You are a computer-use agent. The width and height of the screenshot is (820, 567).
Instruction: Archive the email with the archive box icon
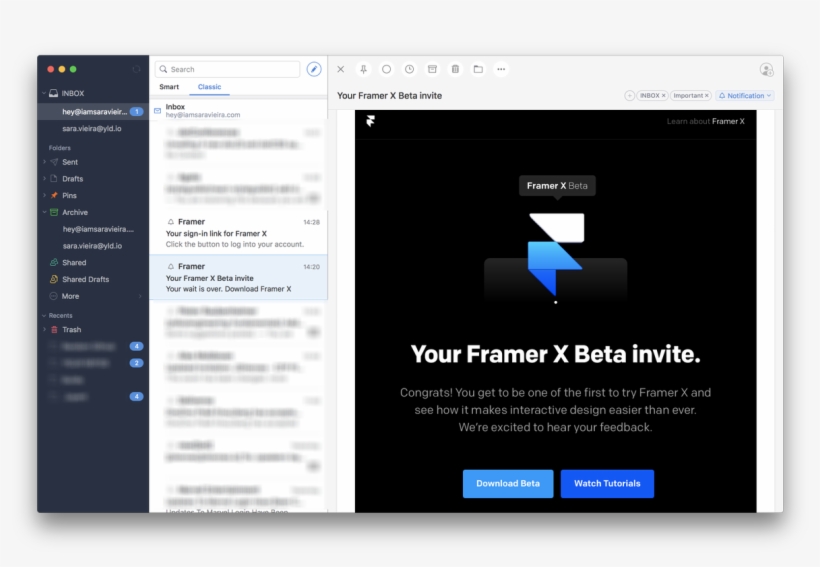pyautogui.click(x=432, y=69)
